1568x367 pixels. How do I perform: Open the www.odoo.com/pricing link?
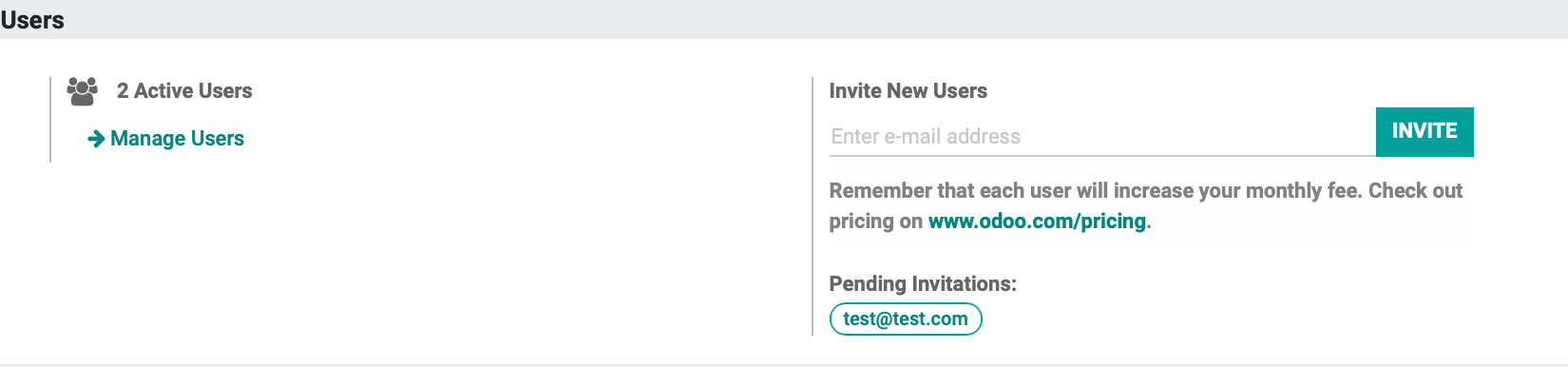pos(1037,221)
